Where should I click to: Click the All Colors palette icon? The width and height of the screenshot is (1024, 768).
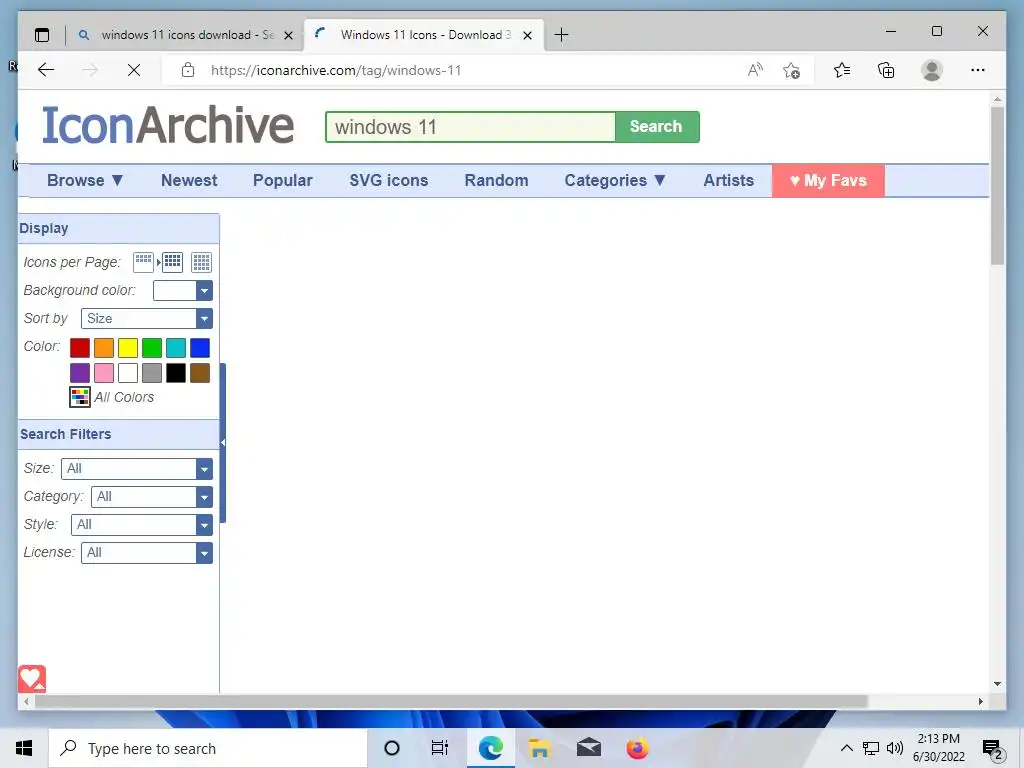[80, 396]
